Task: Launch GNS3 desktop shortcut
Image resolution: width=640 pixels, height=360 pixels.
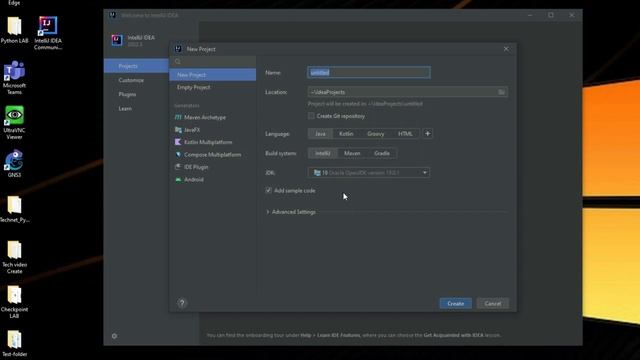Action: coord(14,163)
